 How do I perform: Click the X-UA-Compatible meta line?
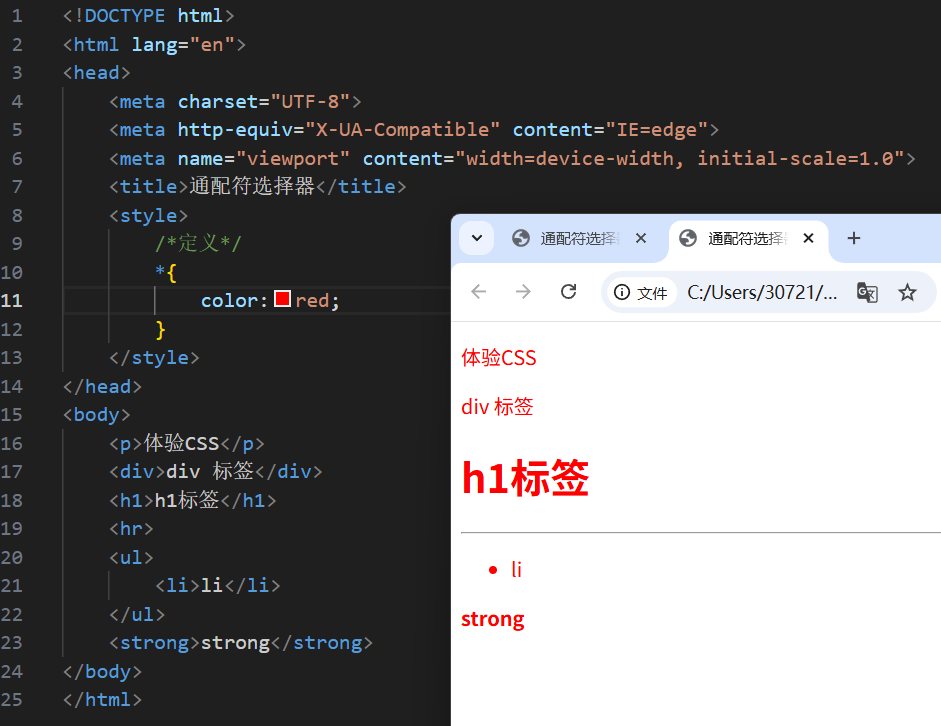[414, 130]
